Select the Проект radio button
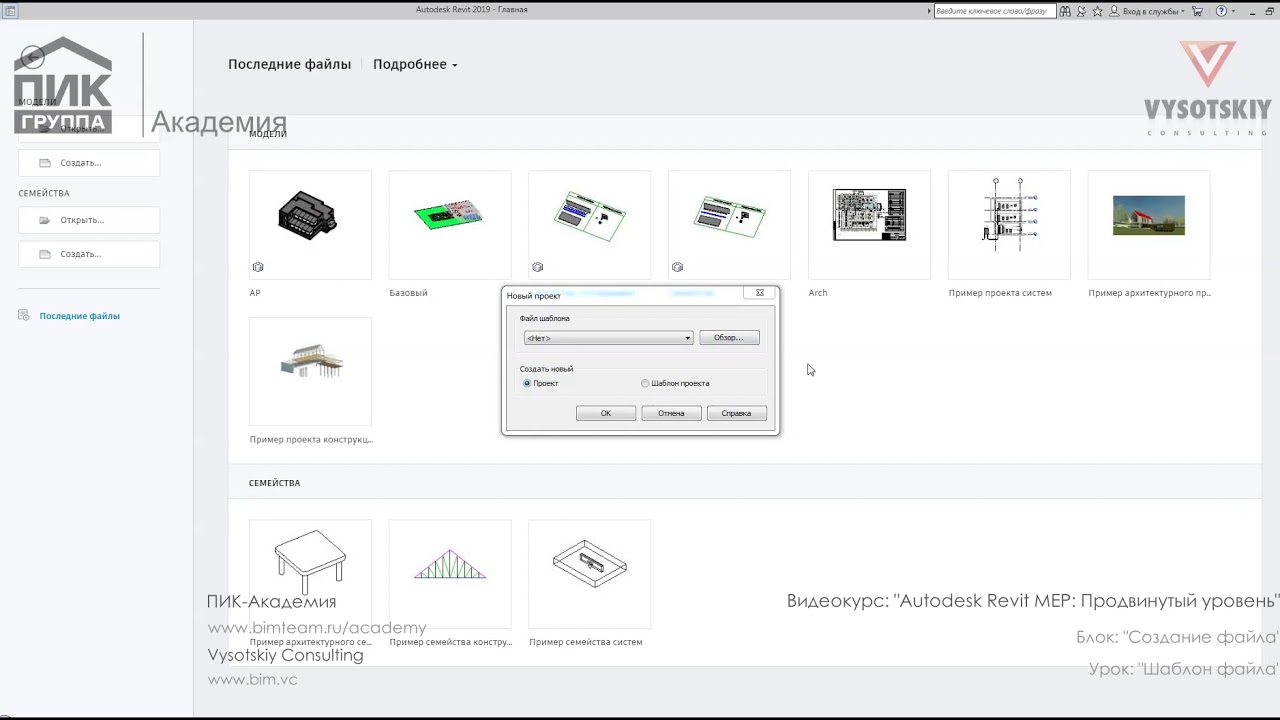 527,383
